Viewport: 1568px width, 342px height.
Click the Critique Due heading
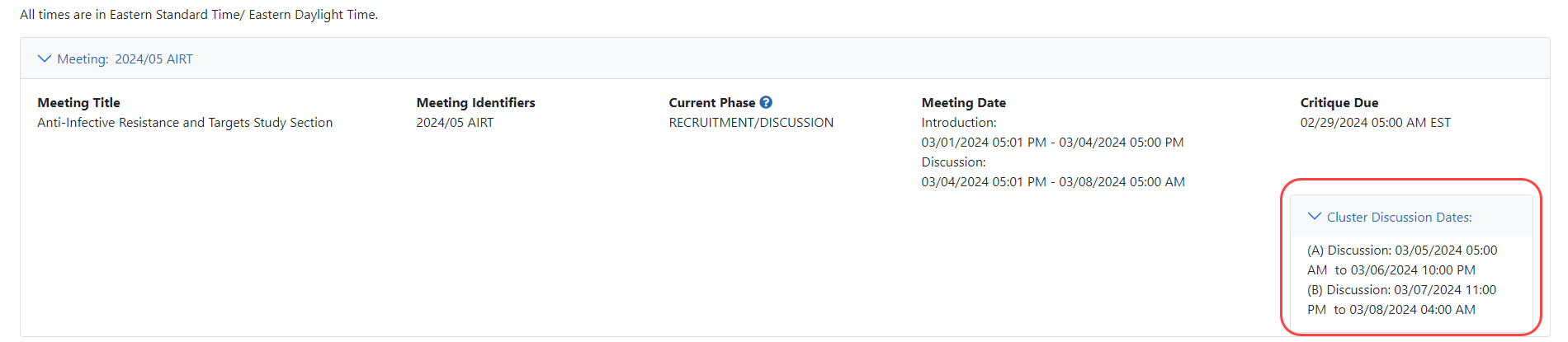1339,103
